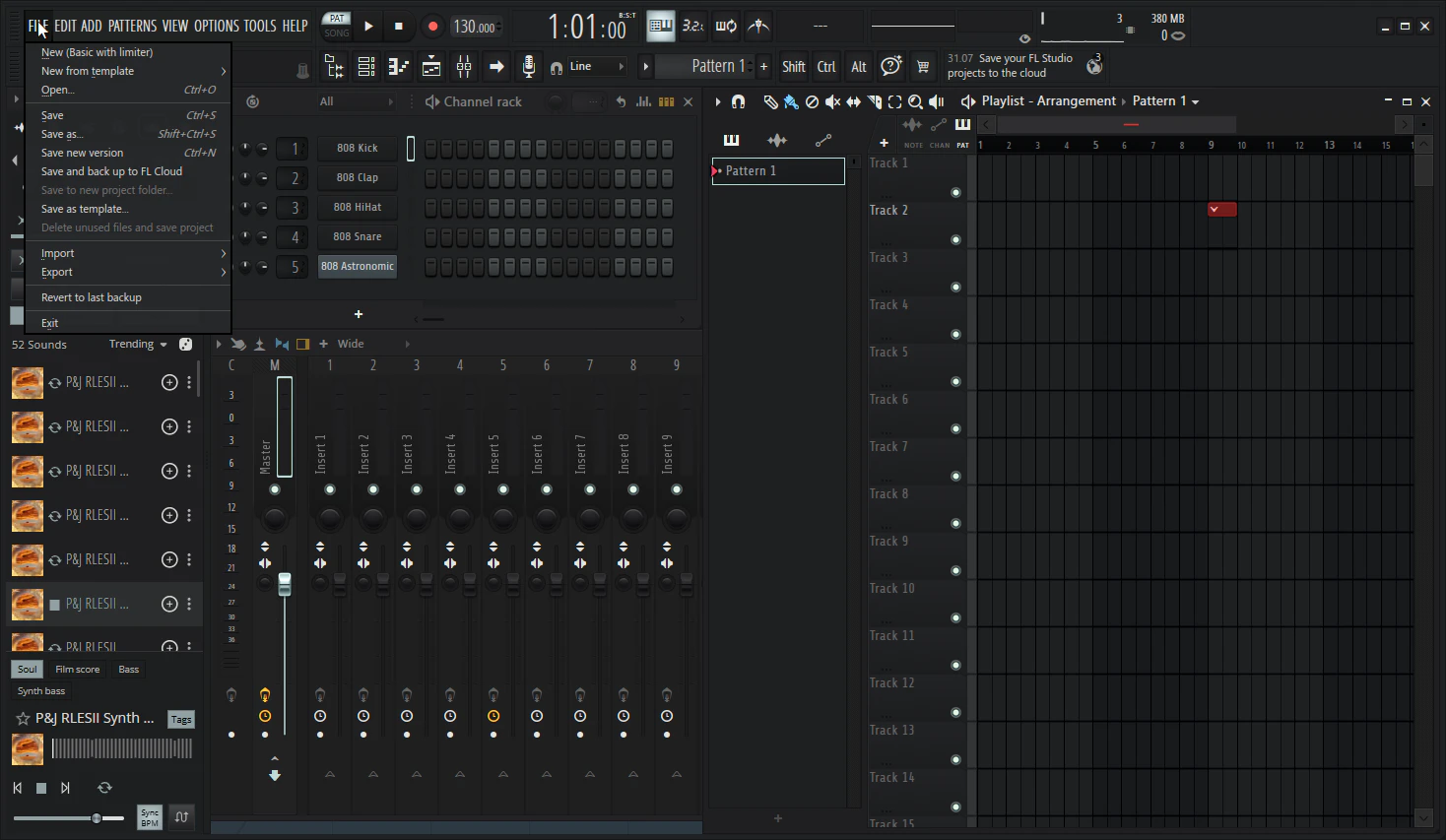Open the Mixer from the toolbar

coord(464,67)
